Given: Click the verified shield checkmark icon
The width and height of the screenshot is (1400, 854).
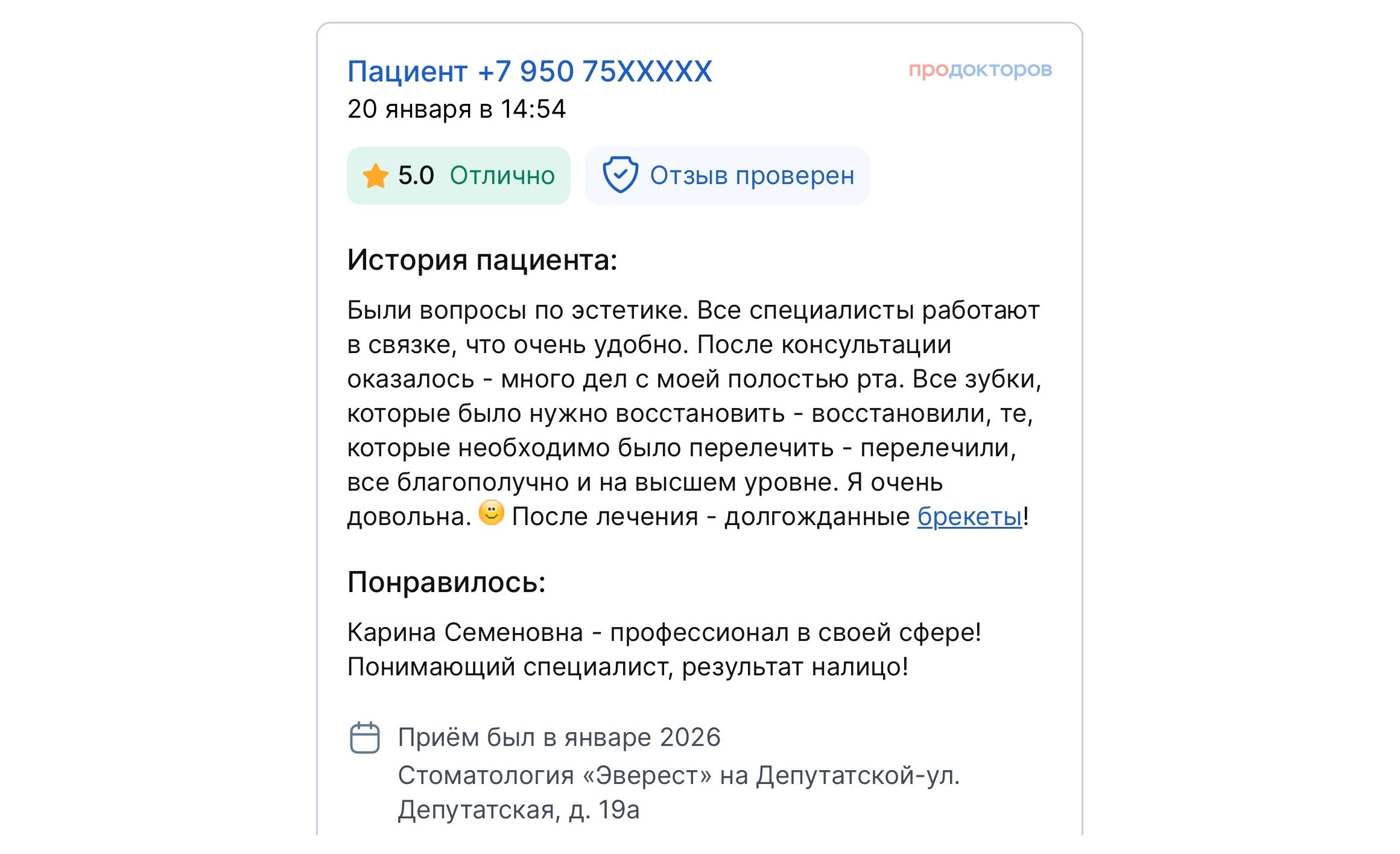Looking at the screenshot, I should click(x=619, y=175).
